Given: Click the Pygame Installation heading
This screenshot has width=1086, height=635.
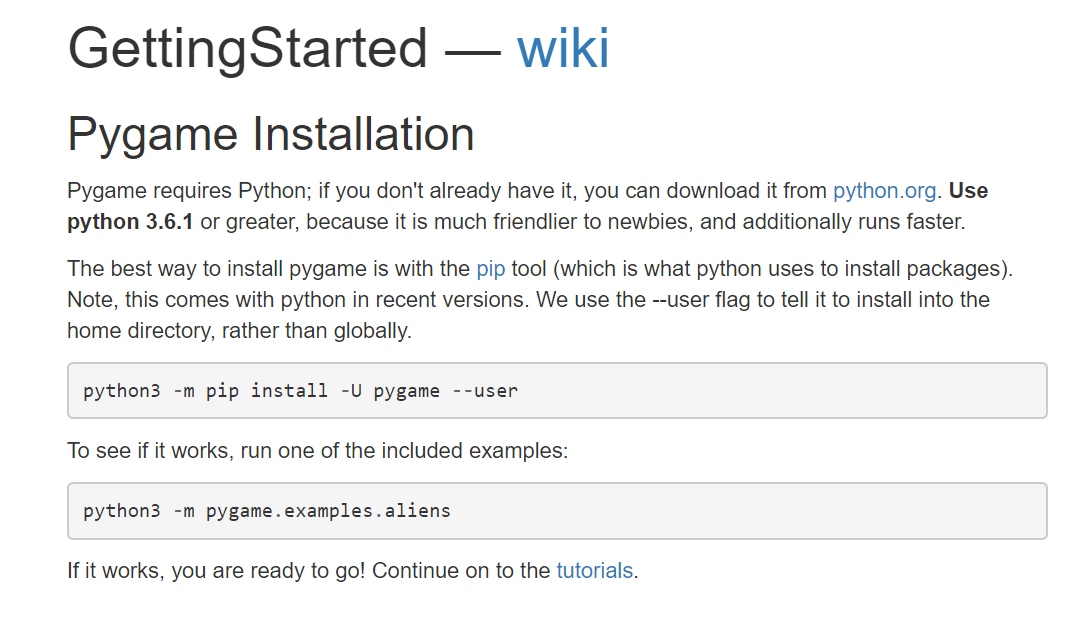Looking at the screenshot, I should 271,134.
